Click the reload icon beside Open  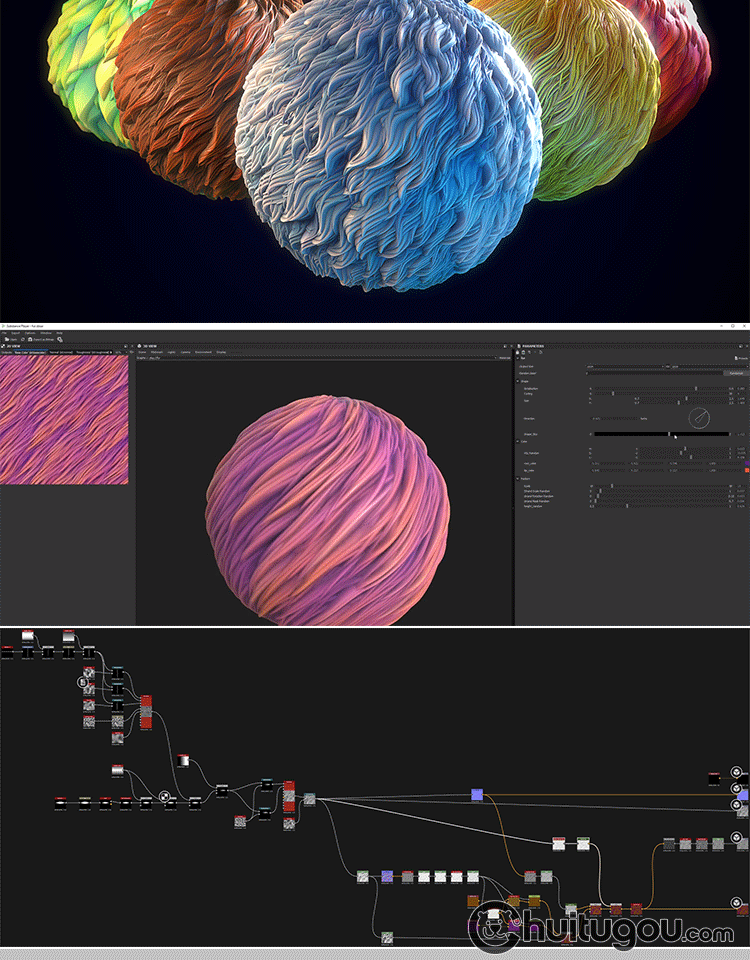(23, 339)
